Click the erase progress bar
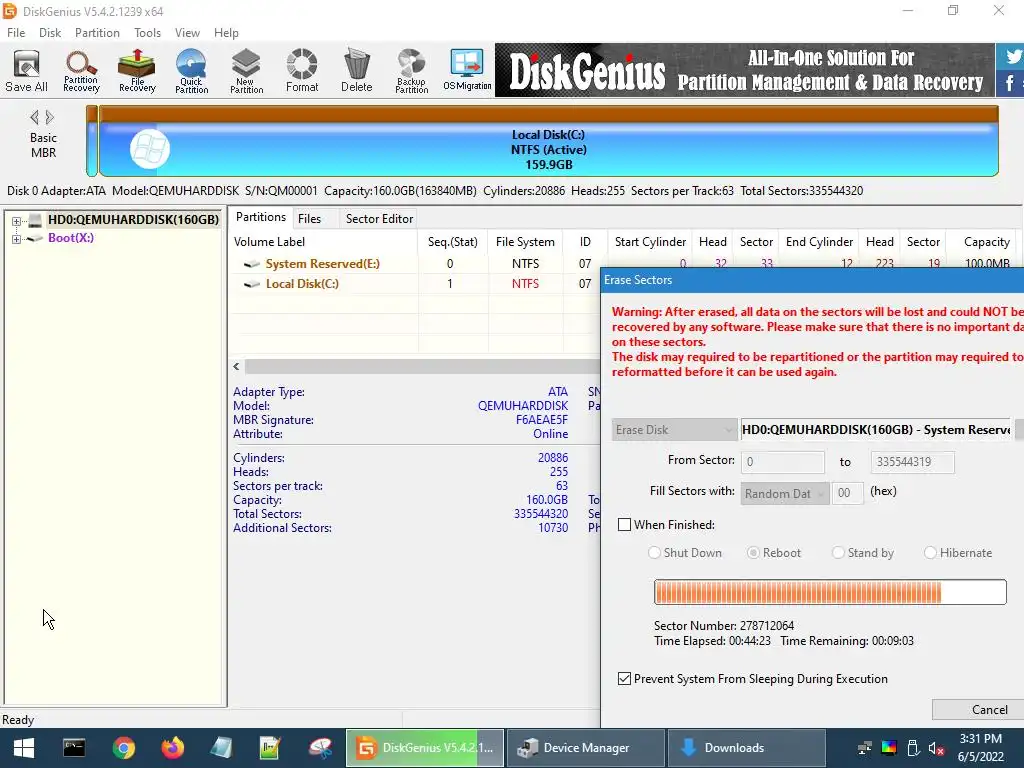The image size is (1024, 768). tap(830, 592)
